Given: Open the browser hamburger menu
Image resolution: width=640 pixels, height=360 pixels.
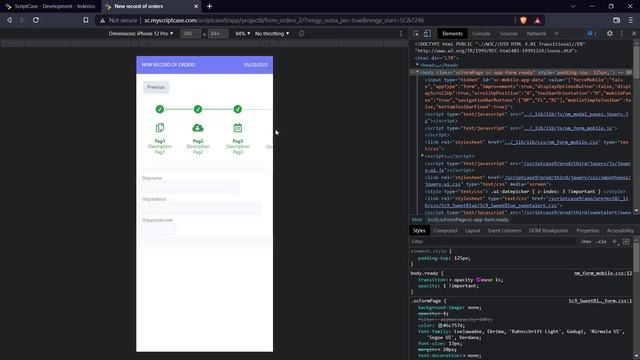Looking at the screenshot, I should click(631, 20).
